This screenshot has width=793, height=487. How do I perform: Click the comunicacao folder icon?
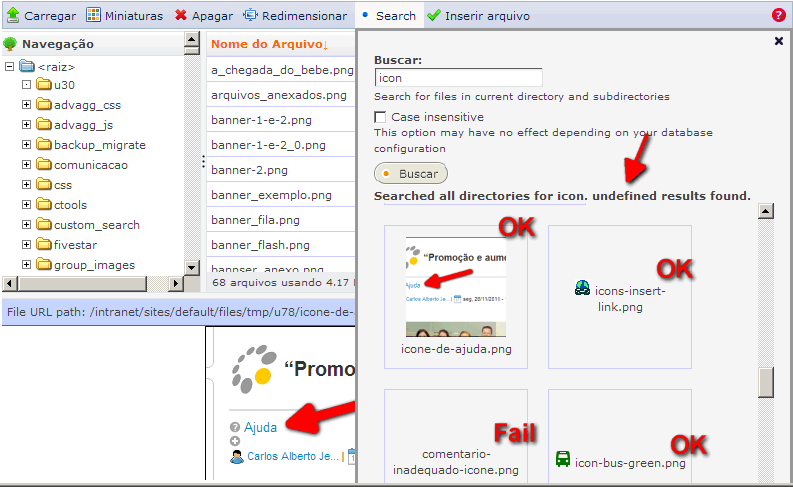[x=44, y=164]
